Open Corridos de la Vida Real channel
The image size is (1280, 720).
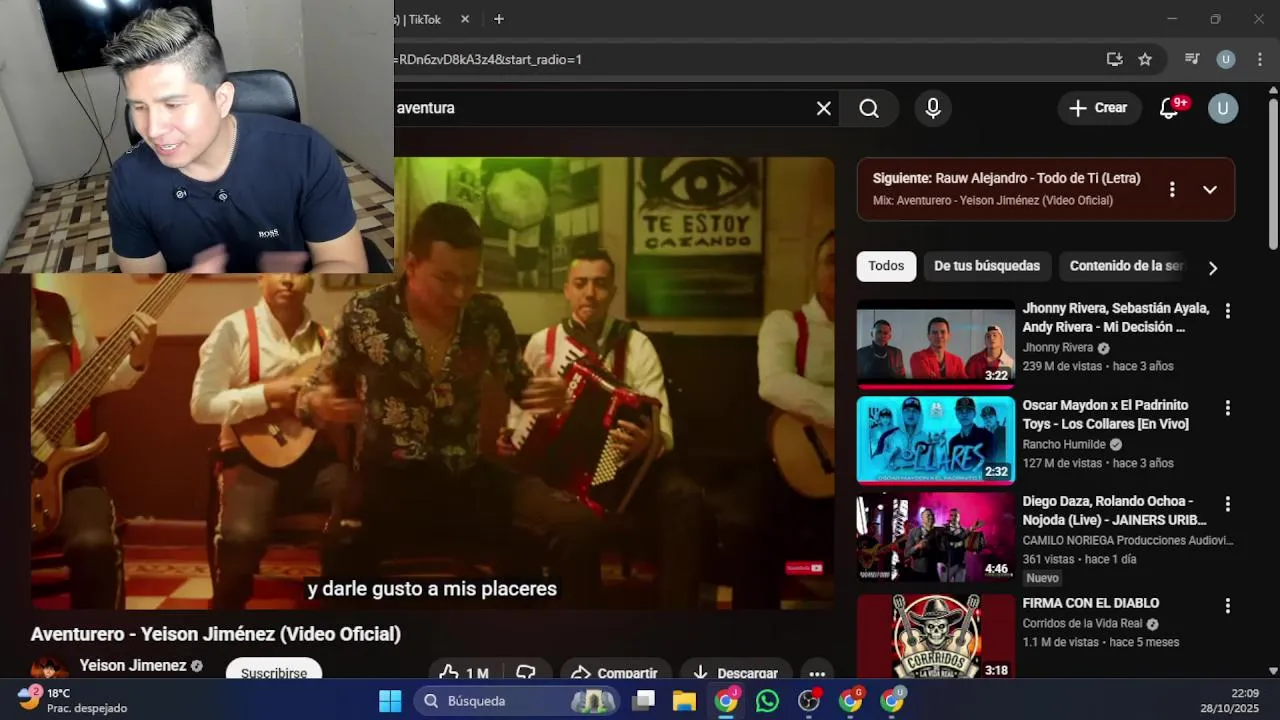(x=1083, y=624)
